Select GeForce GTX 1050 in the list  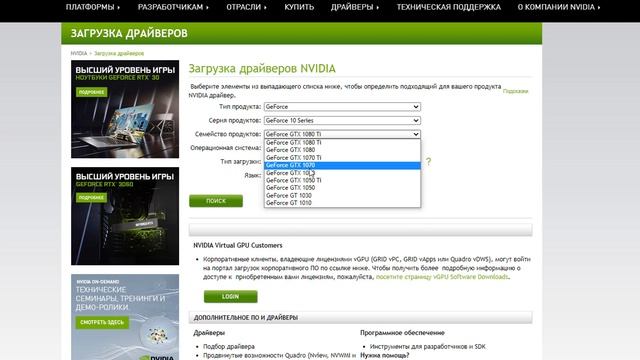pos(342,188)
